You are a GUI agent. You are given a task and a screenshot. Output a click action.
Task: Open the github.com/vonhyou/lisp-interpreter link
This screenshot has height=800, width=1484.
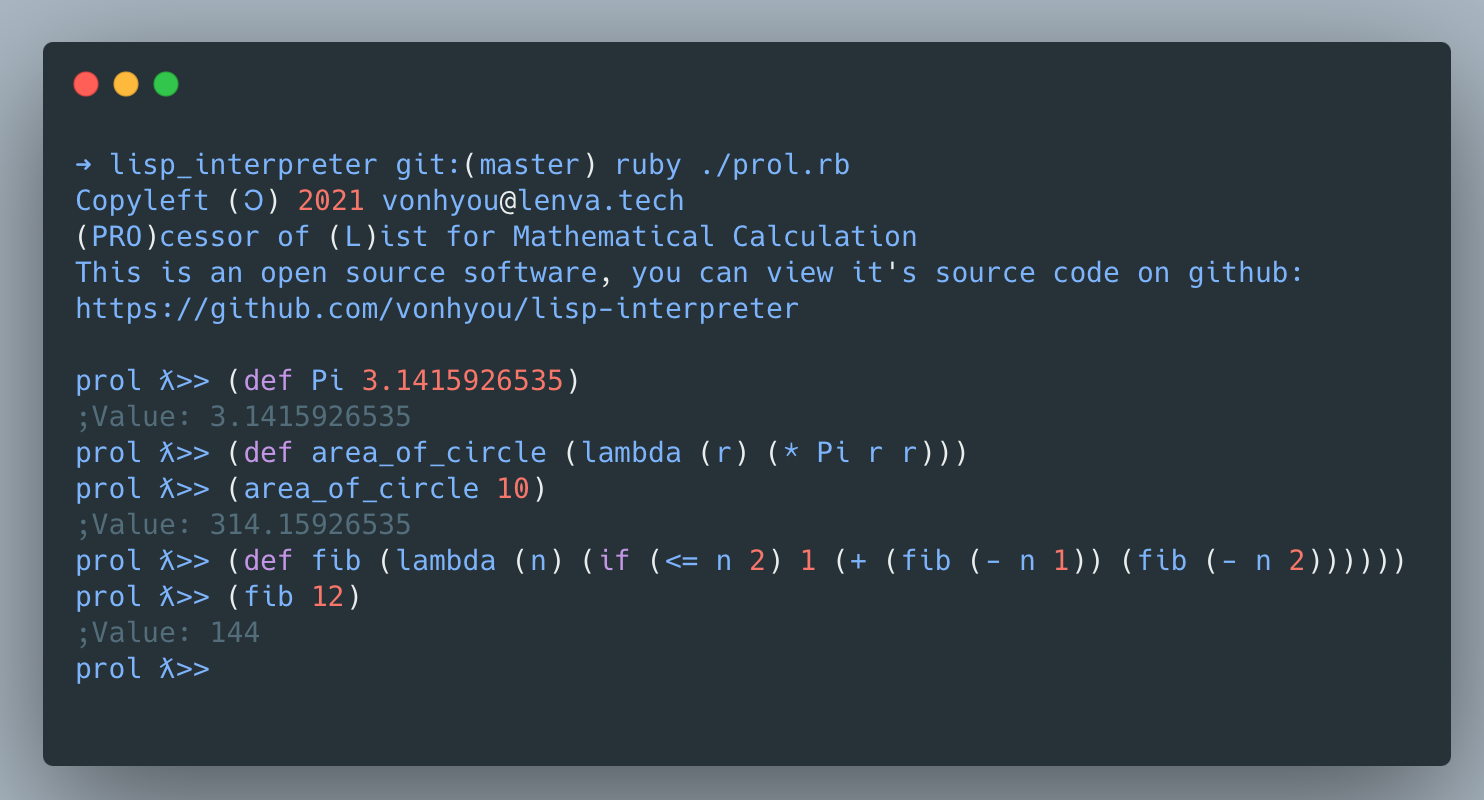coord(437,308)
